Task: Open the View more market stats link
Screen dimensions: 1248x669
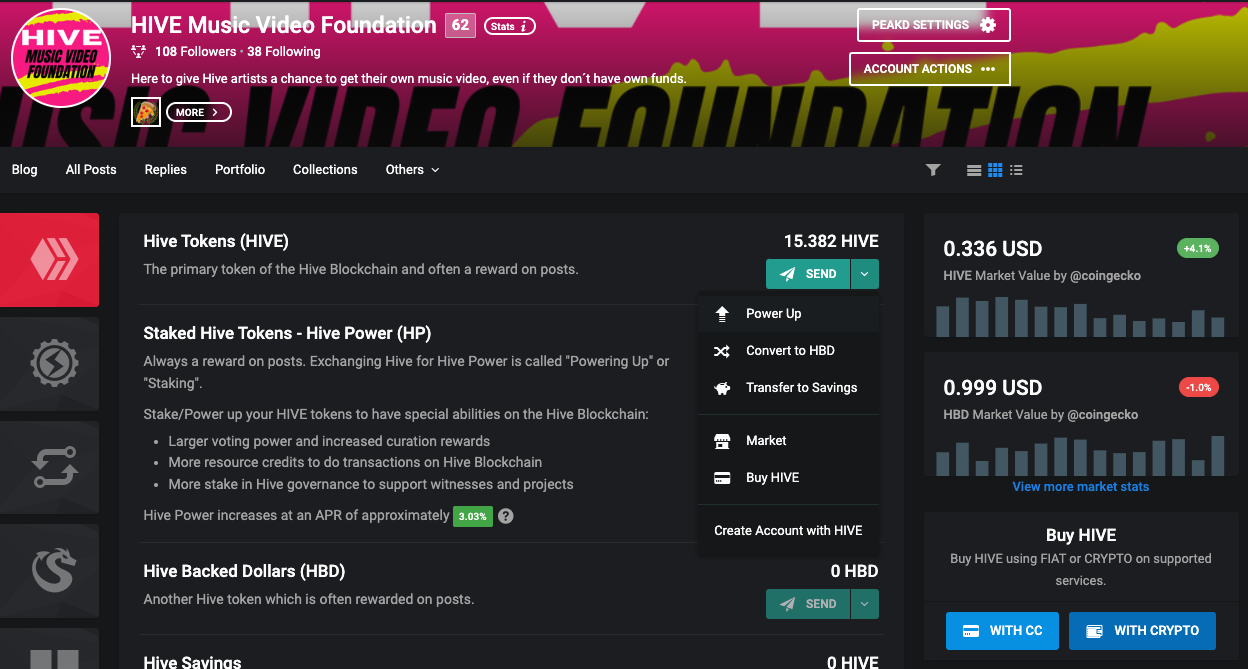Action: (1081, 487)
